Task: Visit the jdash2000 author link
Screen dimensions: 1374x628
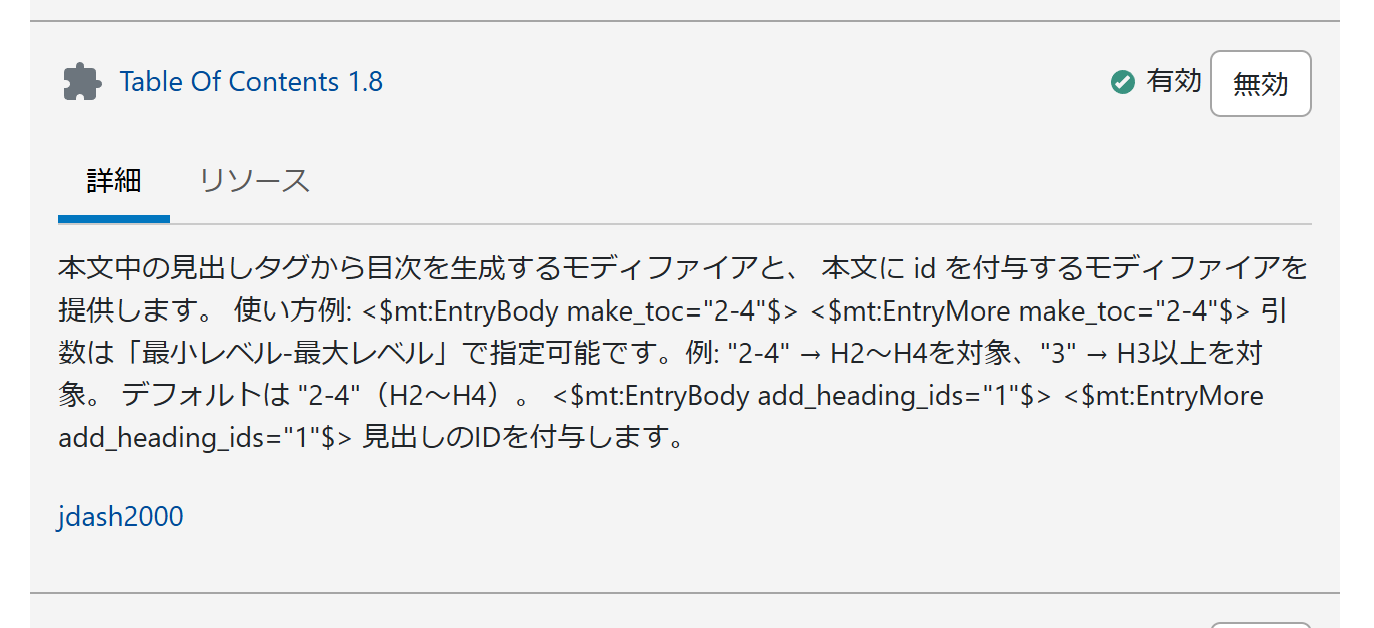Action: (x=120, y=516)
